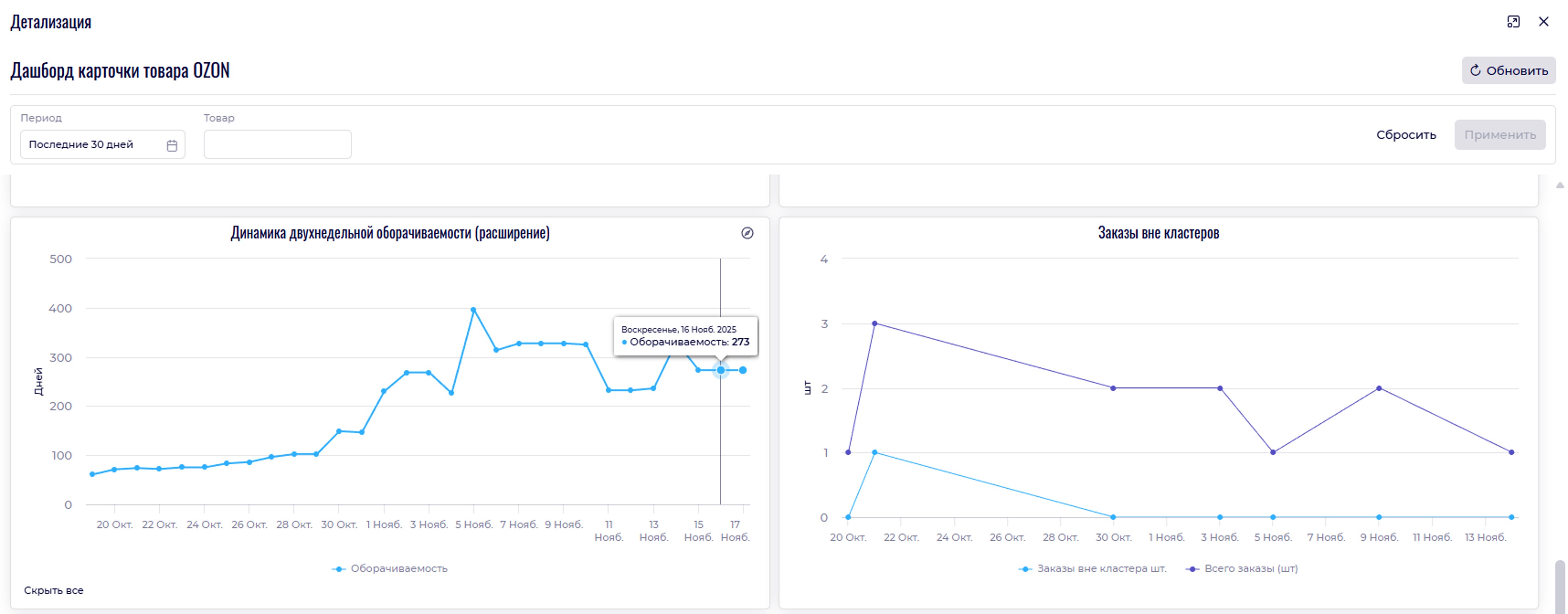Click Скрыть все link
This screenshot has height=614, width=1568.
[x=53, y=590]
